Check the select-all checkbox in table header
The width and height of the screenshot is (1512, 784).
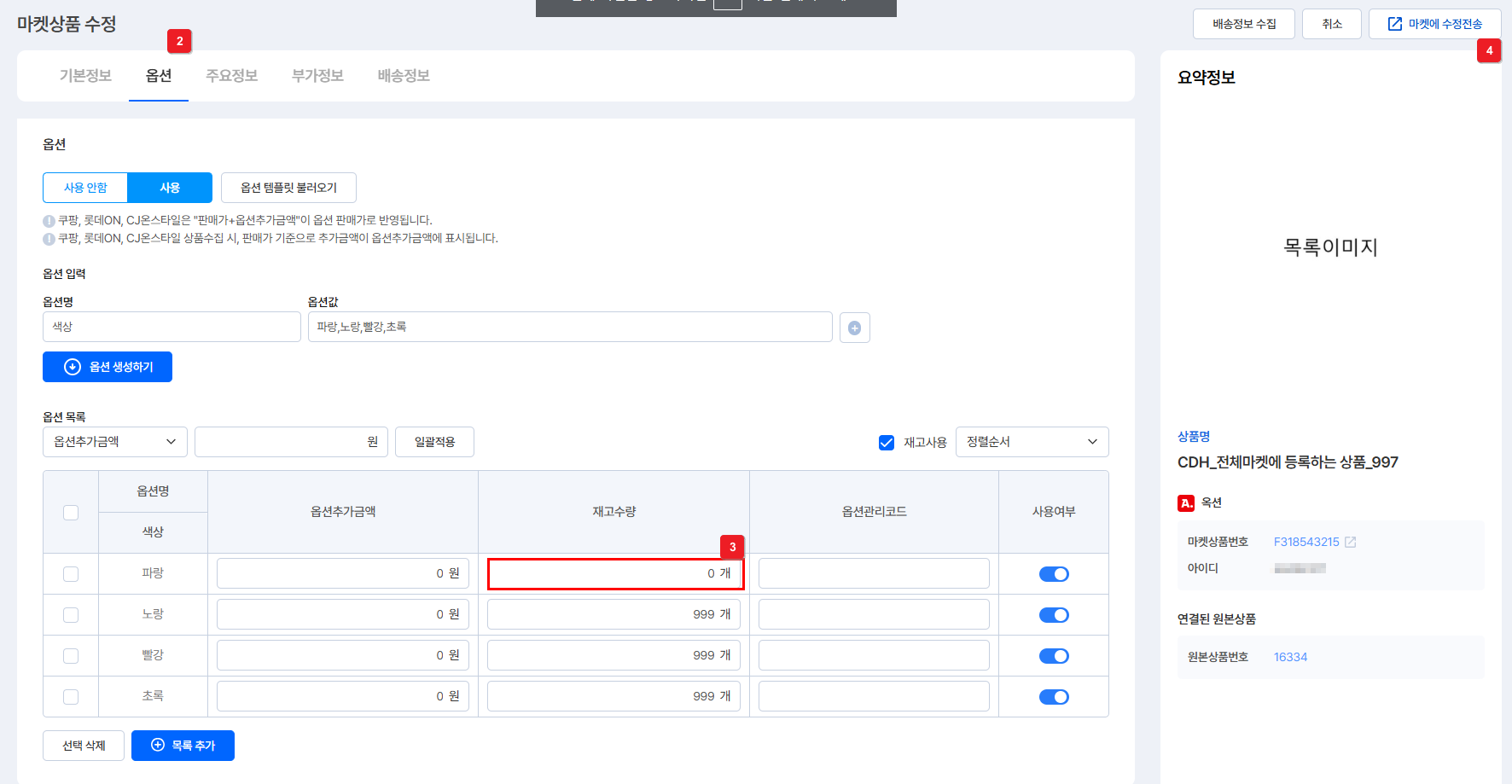coord(71,513)
